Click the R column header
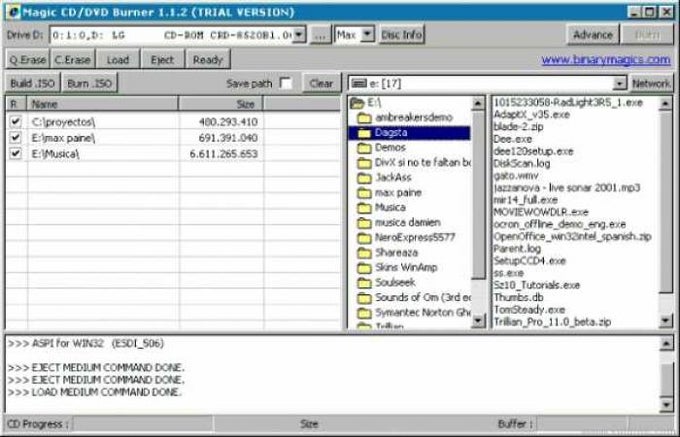 pyautogui.click(x=16, y=104)
